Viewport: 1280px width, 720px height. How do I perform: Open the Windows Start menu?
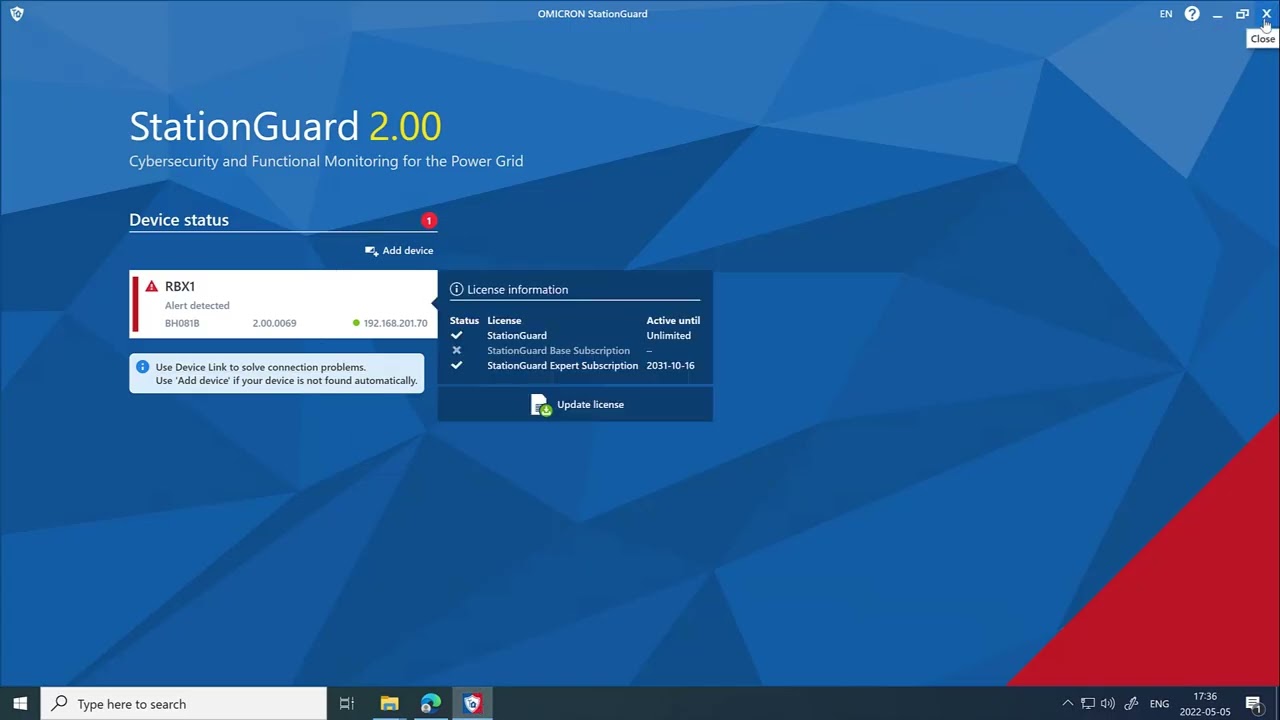[x=20, y=704]
